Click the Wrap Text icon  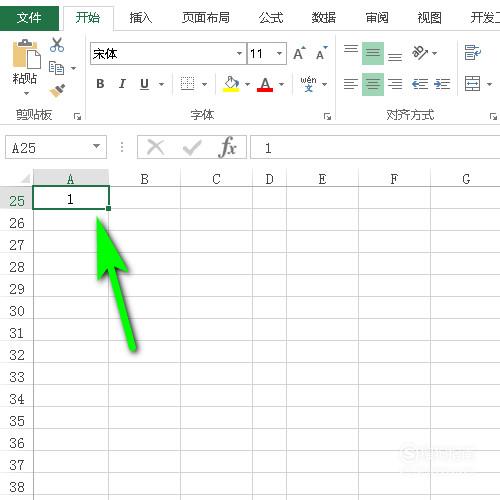pos(473,53)
